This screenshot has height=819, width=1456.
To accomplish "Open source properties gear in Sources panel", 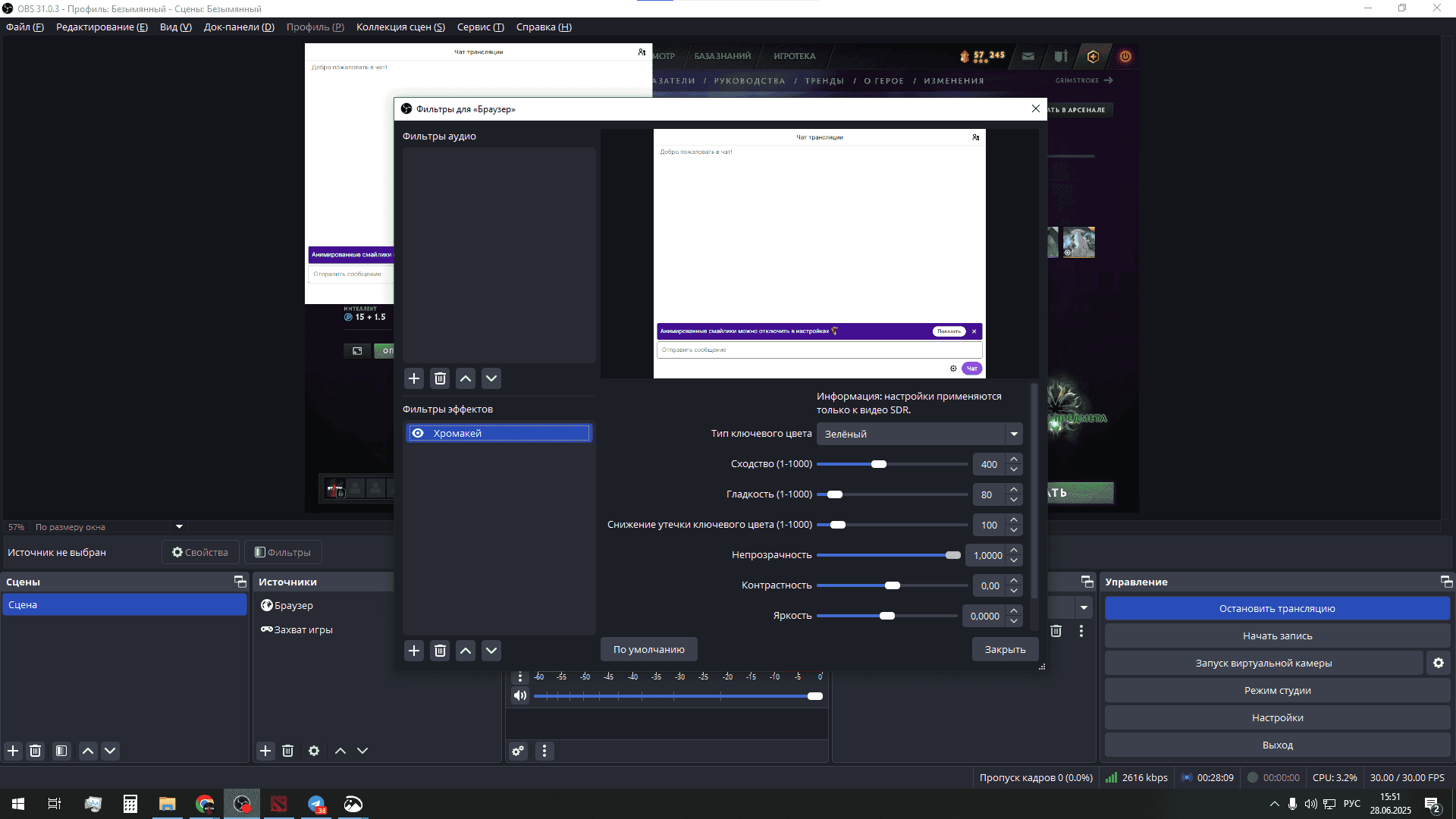I will (314, 751).
